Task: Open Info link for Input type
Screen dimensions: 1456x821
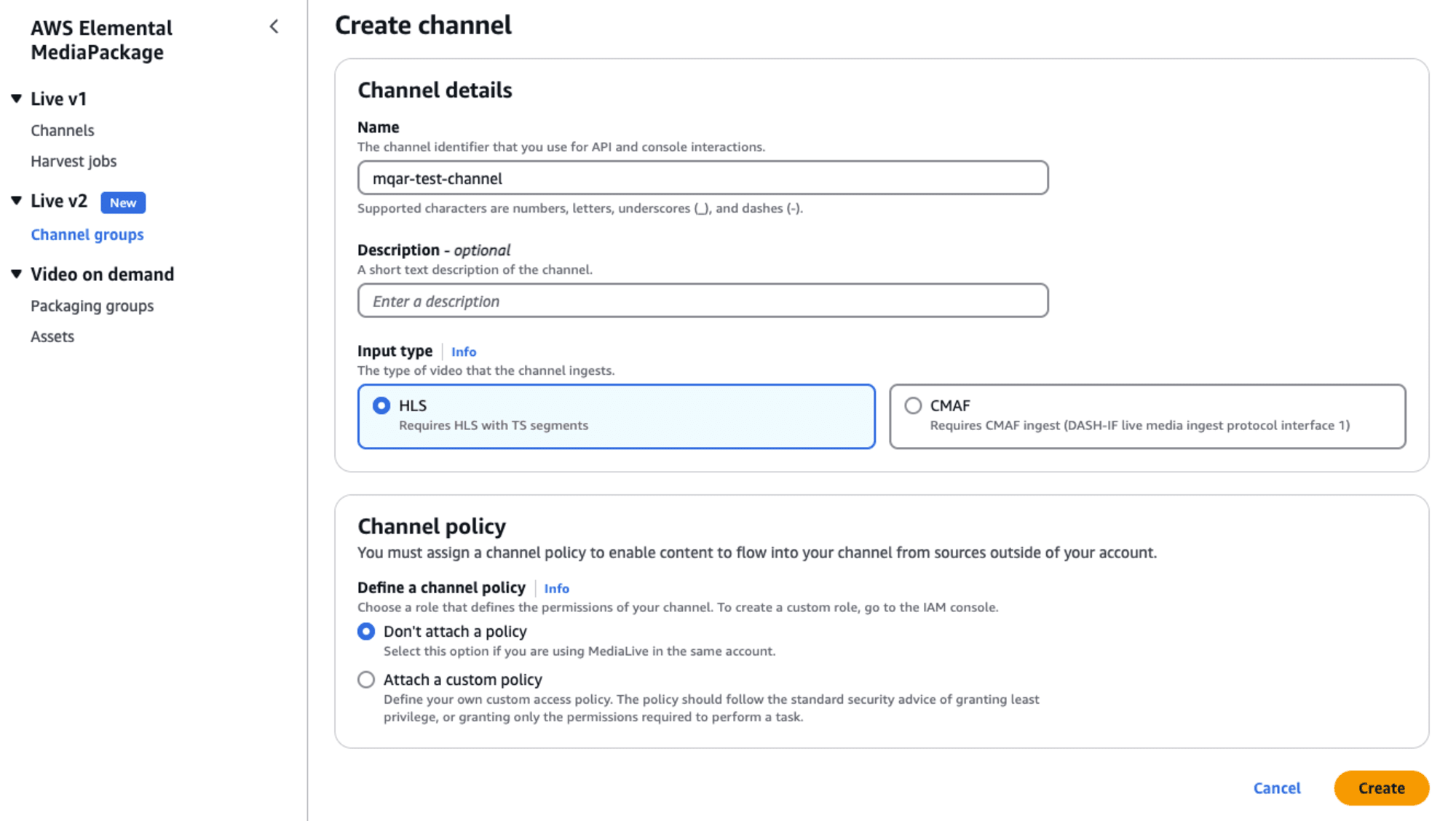Action: (464, 352)
